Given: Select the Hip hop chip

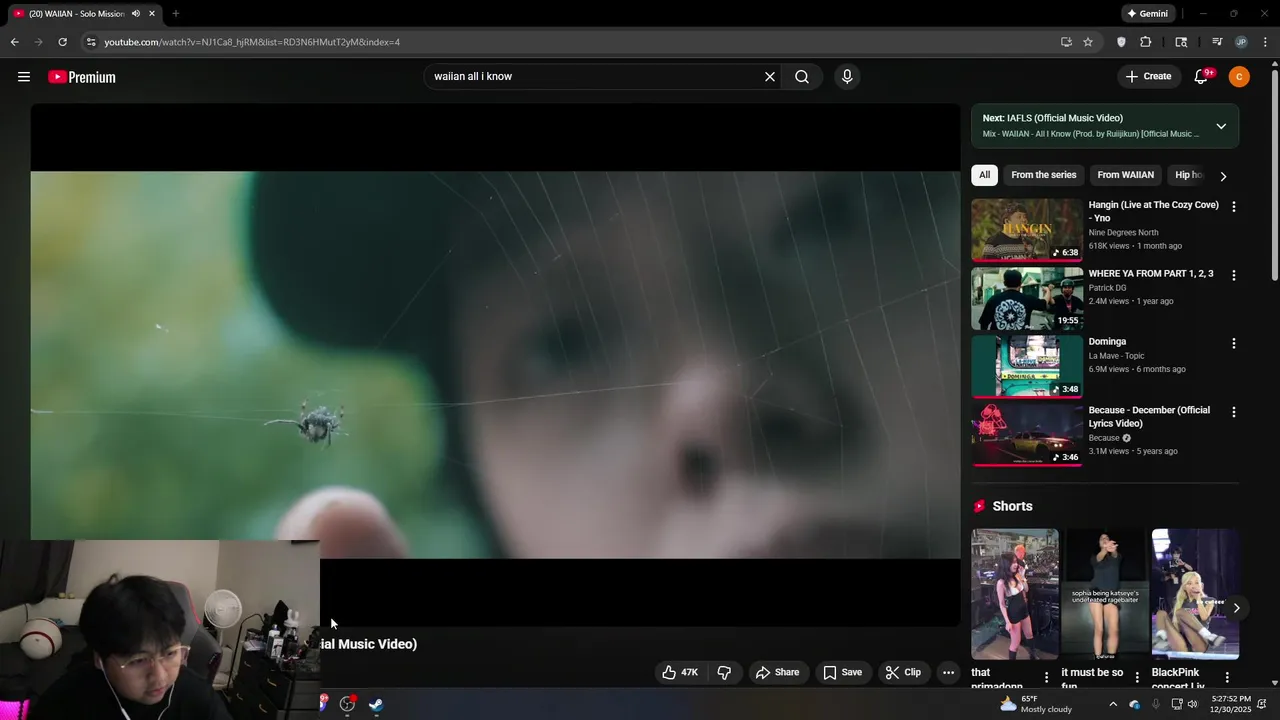Looking at the screenshot, I should [1188, 175].
